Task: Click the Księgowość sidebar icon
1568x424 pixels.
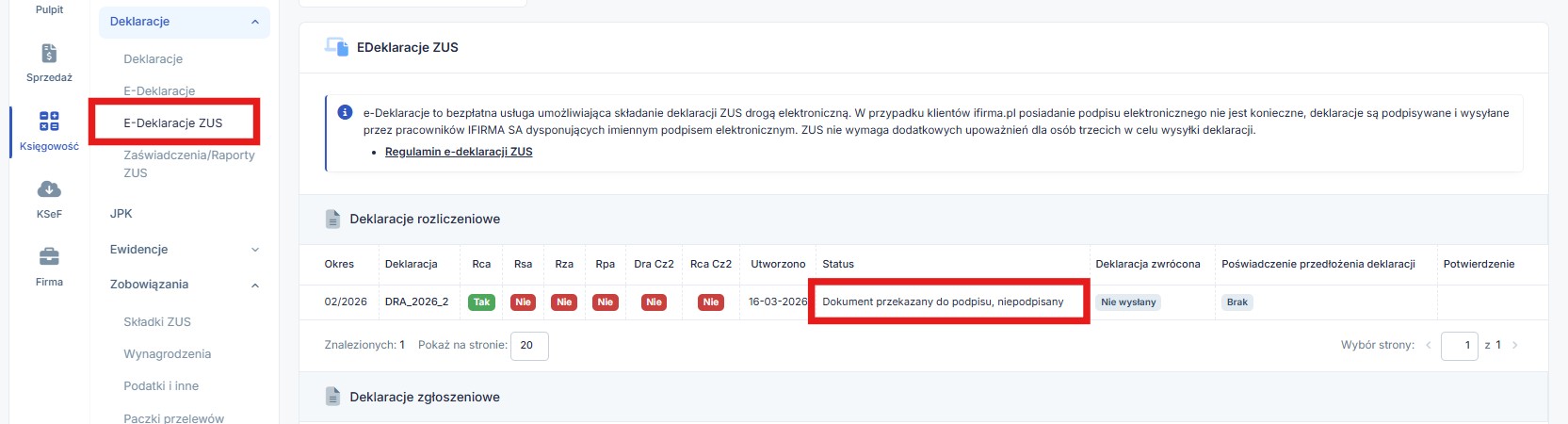Action: point(49,122)
